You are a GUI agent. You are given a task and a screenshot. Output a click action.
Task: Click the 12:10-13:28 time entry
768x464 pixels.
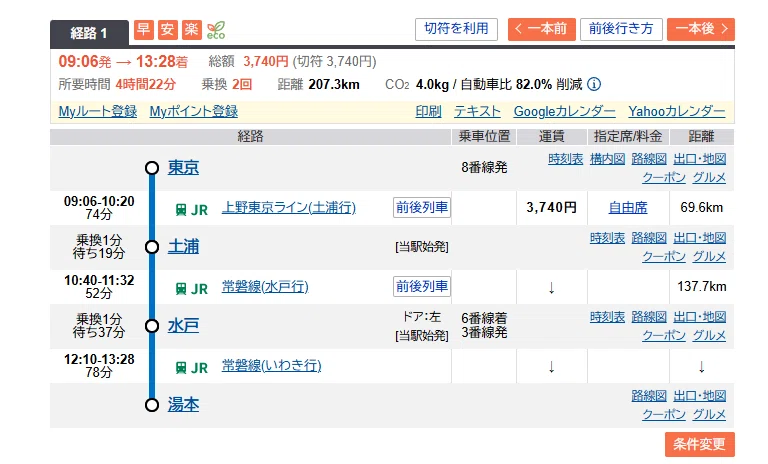(99, 359)
